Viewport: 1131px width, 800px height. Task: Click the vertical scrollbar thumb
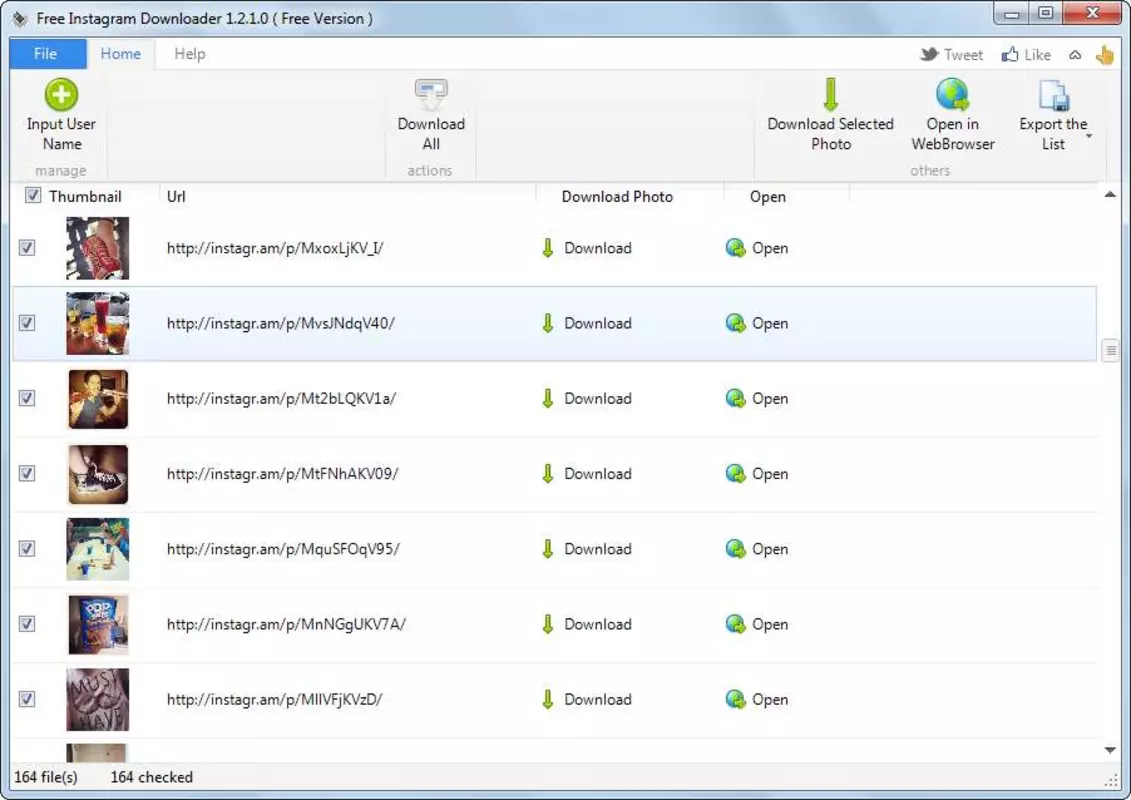1110,351
